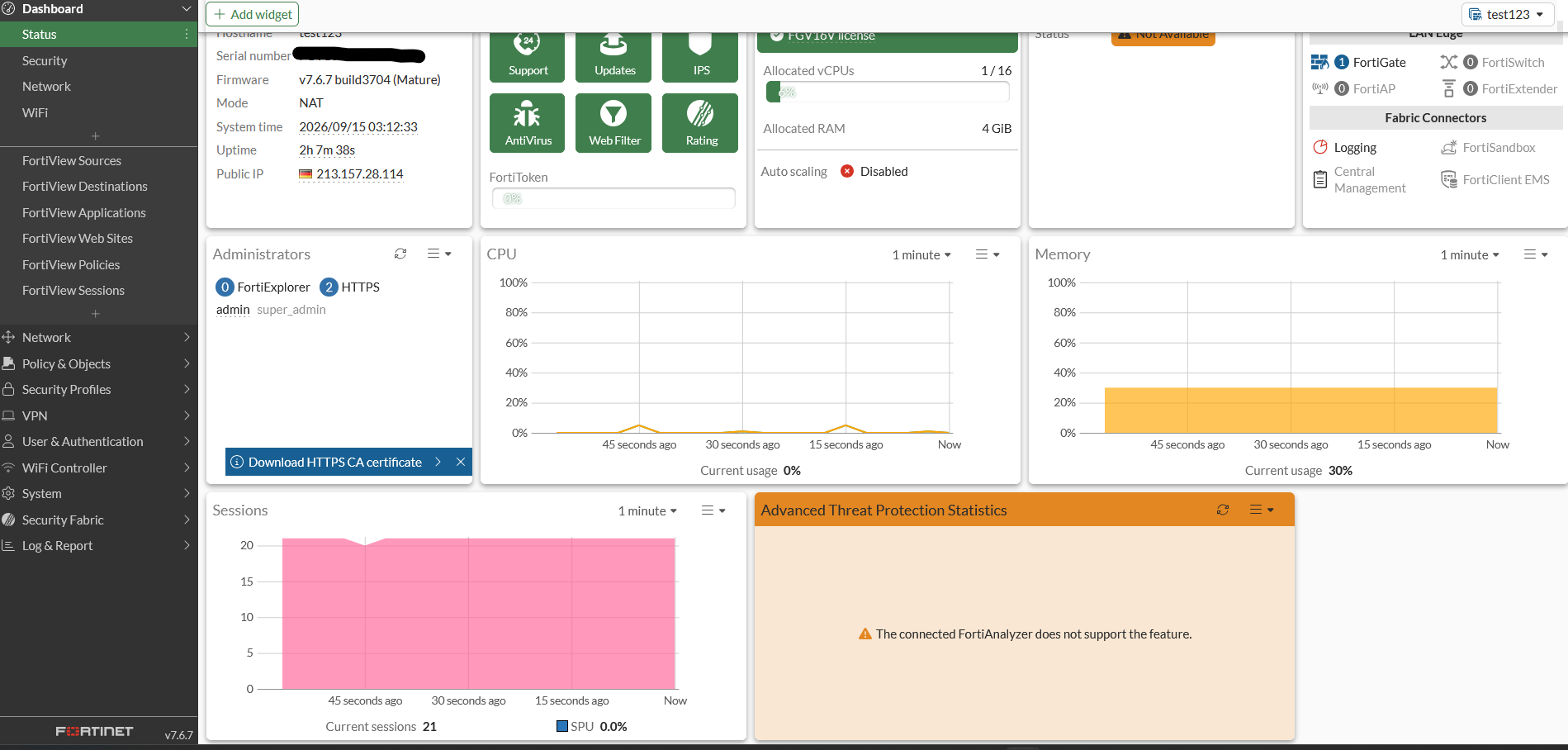Open the Sessions widget options menu
This screenshot has width=1568, height=750.
click(713, 510)
